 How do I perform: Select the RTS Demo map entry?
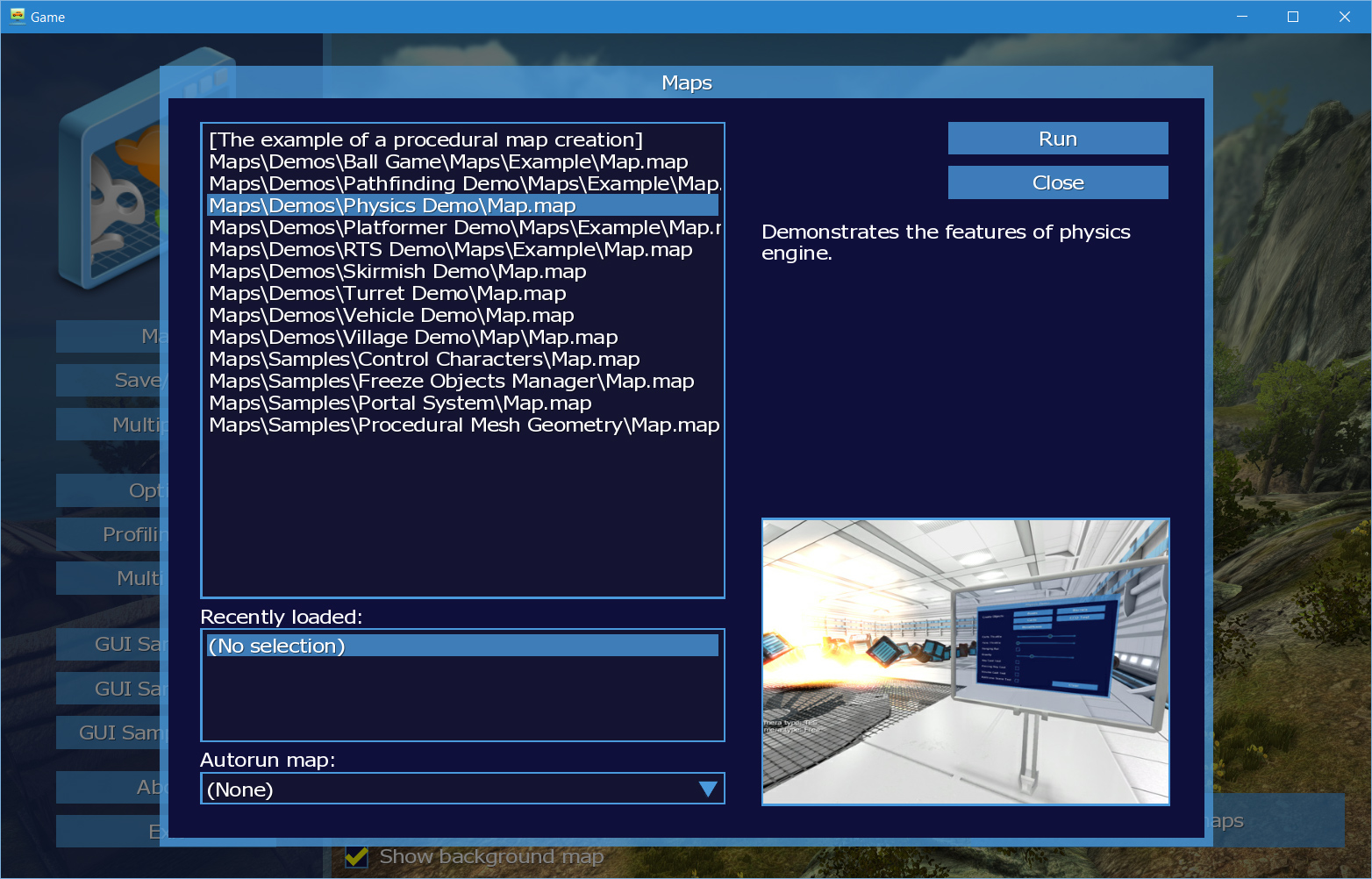click(x=451, y=250)
